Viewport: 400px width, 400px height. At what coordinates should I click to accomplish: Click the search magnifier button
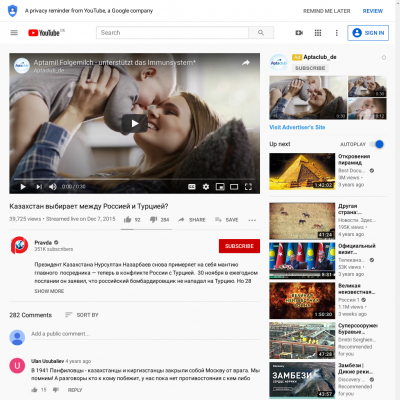pyautogui.click(x=261, y=33)
